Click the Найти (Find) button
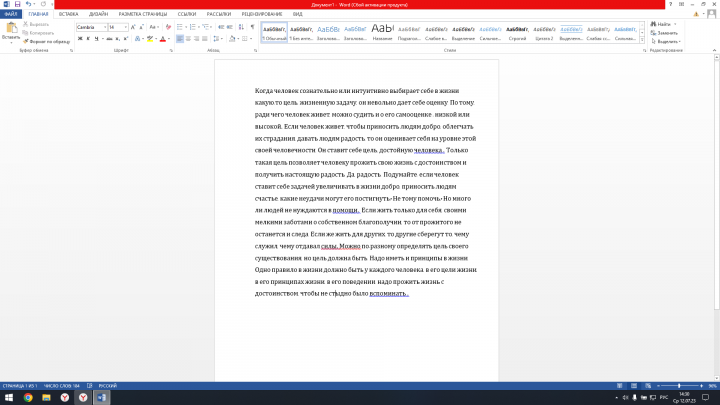The image size is (720, 405). 663,24
